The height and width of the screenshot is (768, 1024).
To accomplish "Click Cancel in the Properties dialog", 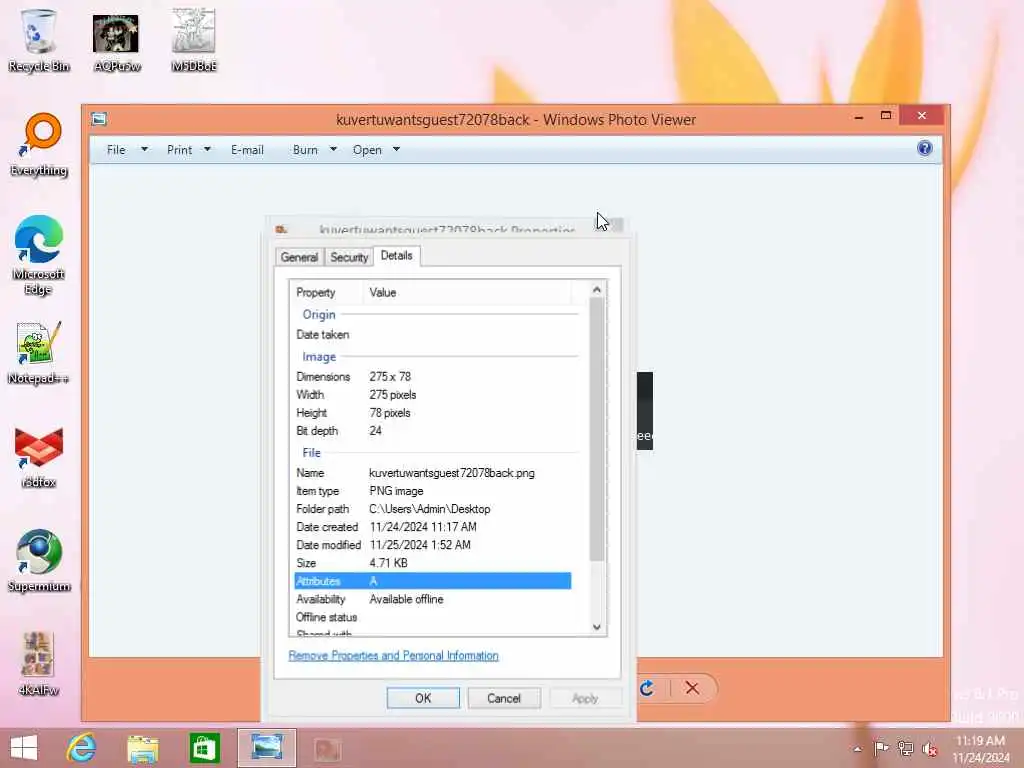I will pyautogui.click(x=504, y=698).
